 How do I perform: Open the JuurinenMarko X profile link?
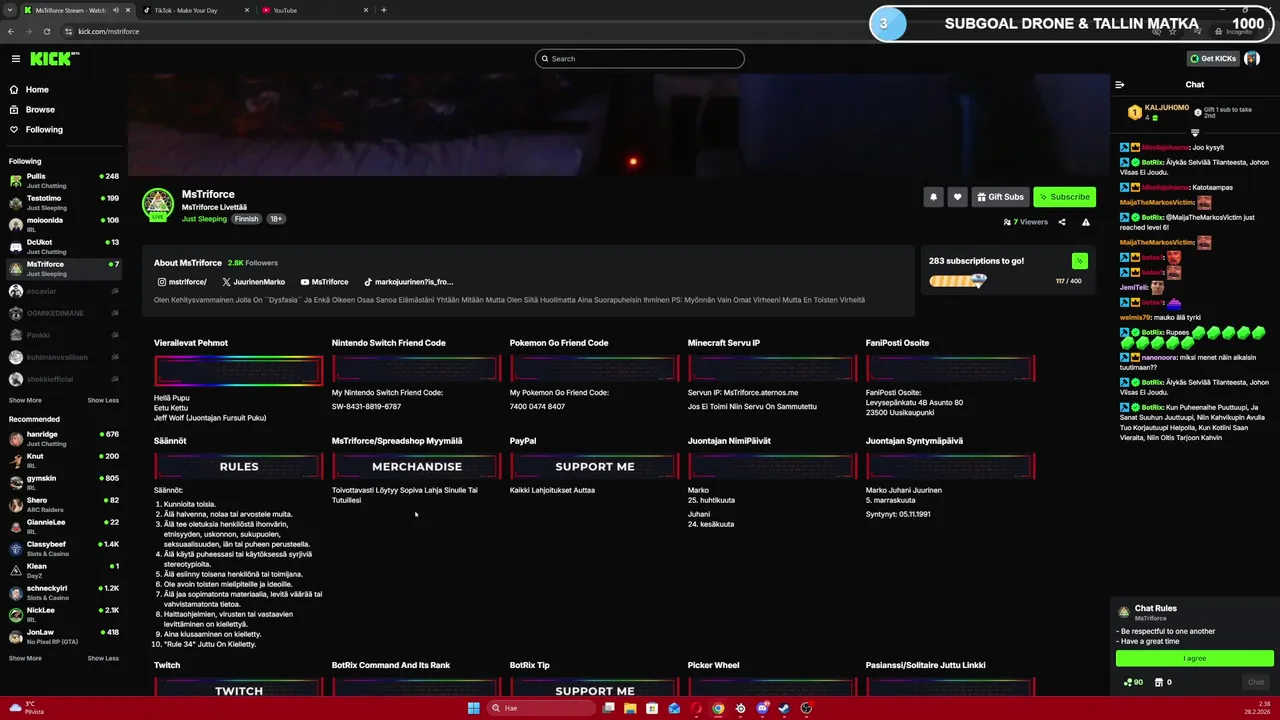(x=253, y=282)
